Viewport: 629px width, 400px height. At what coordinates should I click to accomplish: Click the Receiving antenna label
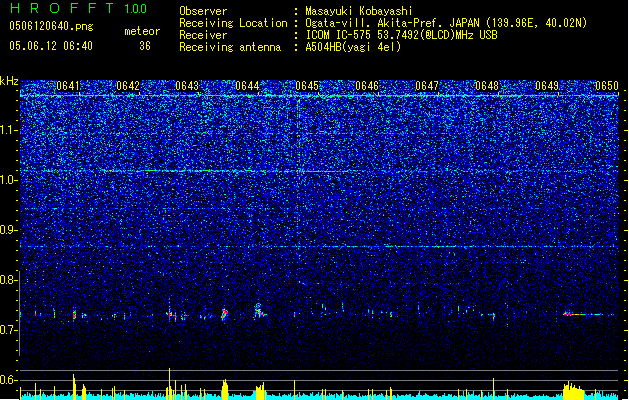click(230, 47)
